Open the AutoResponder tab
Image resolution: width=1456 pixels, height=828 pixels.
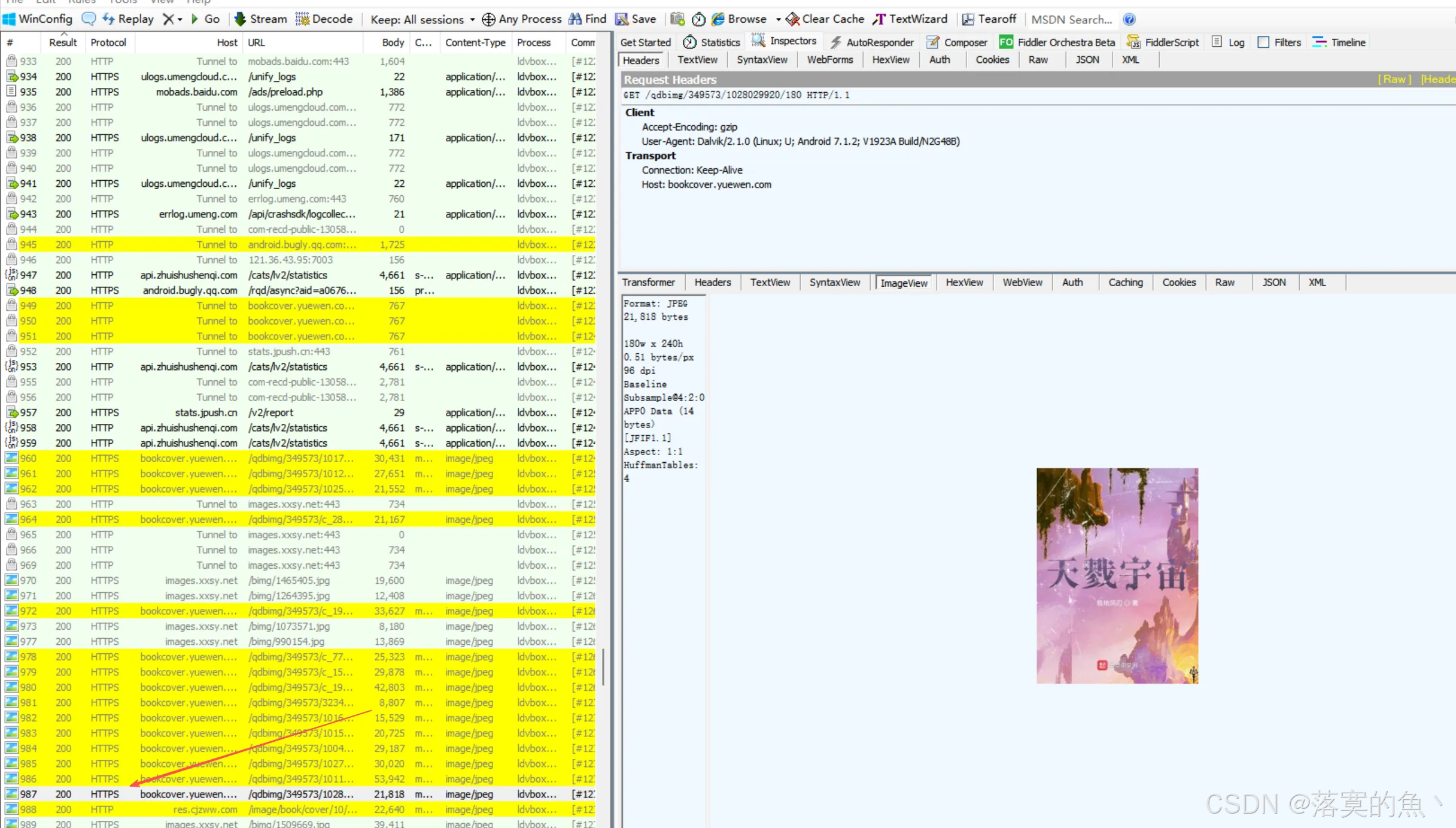coord(872,43)
